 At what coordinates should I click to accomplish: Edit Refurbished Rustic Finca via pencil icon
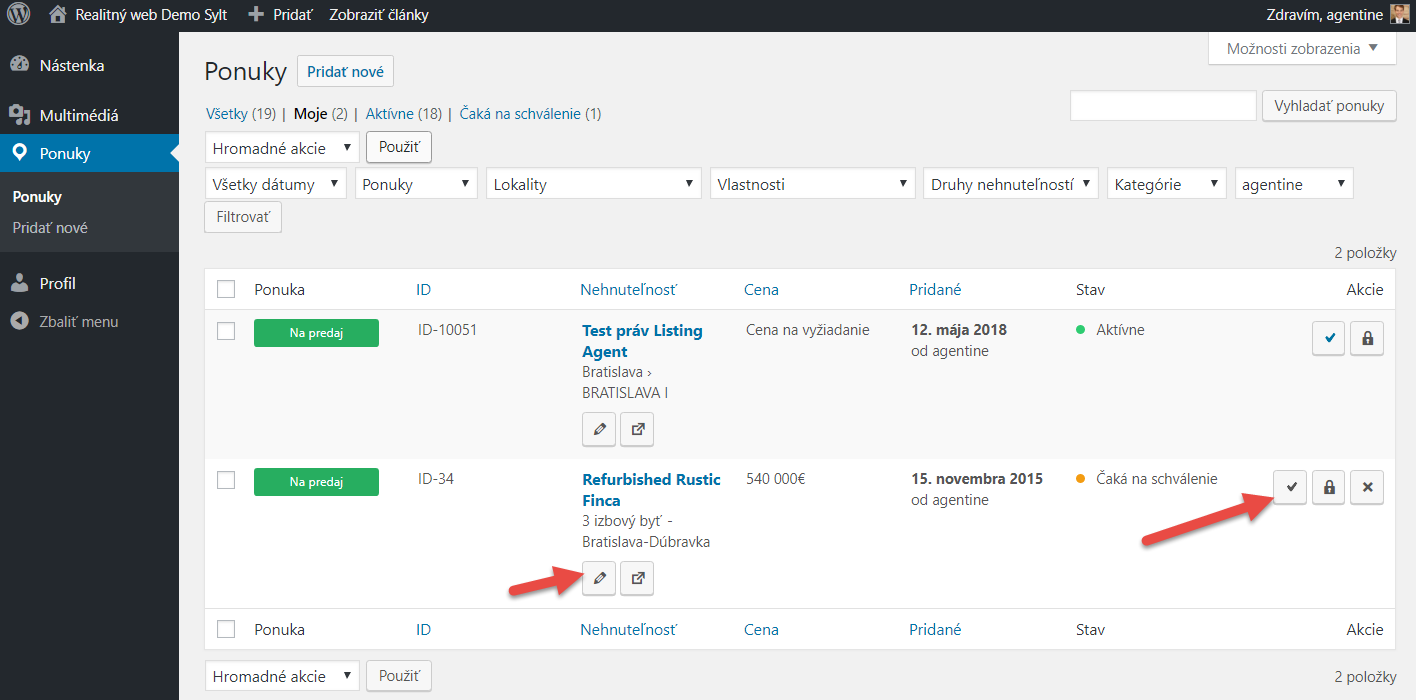pos(599,578)
